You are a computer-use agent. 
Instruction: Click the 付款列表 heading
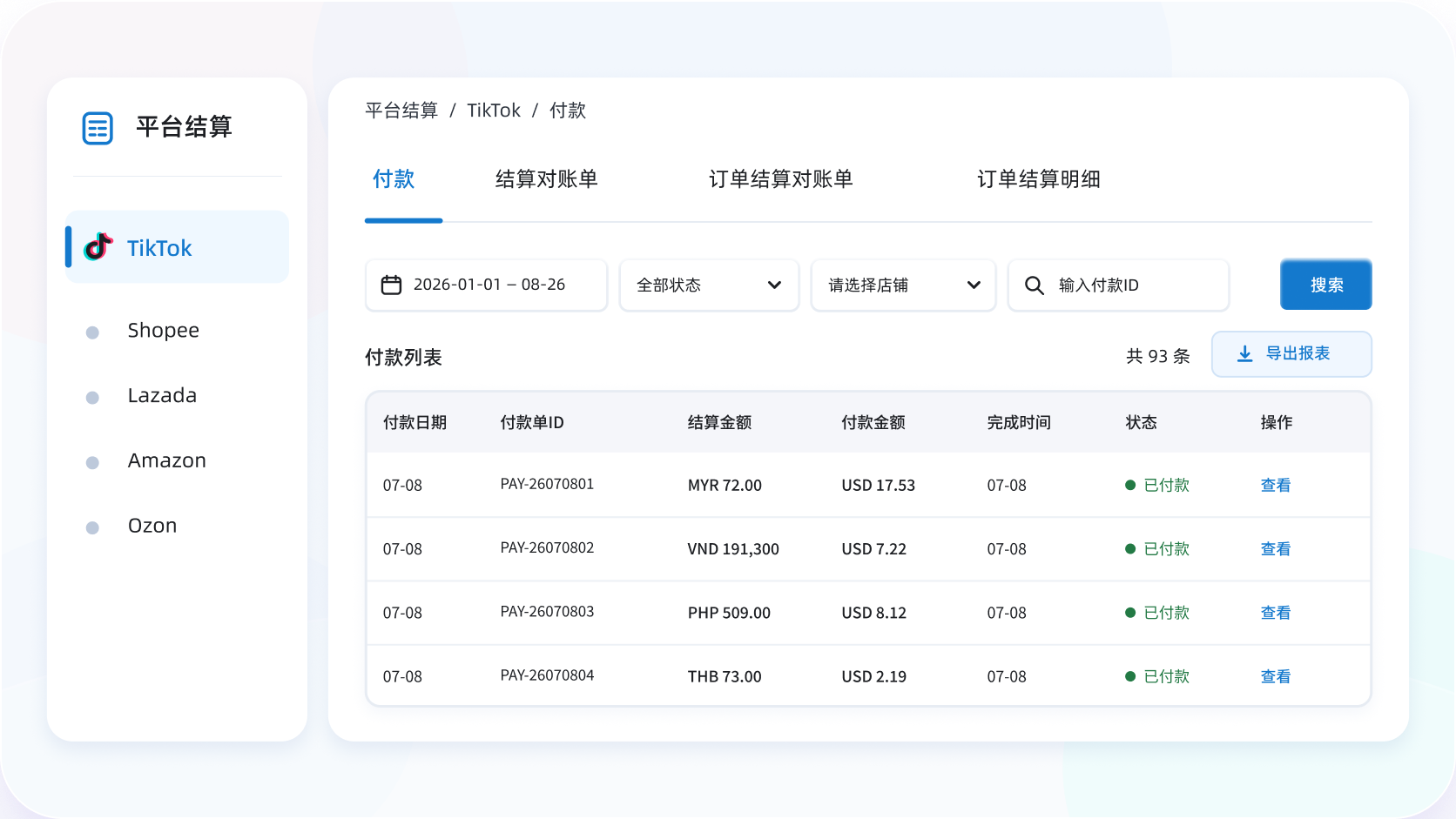click(403, 358)
